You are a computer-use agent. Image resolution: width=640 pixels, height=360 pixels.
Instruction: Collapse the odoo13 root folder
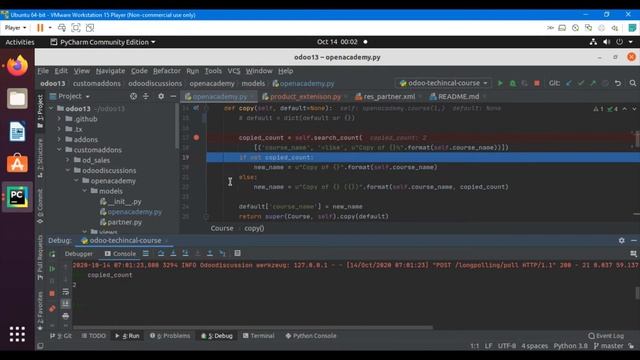tap(51, 109)
